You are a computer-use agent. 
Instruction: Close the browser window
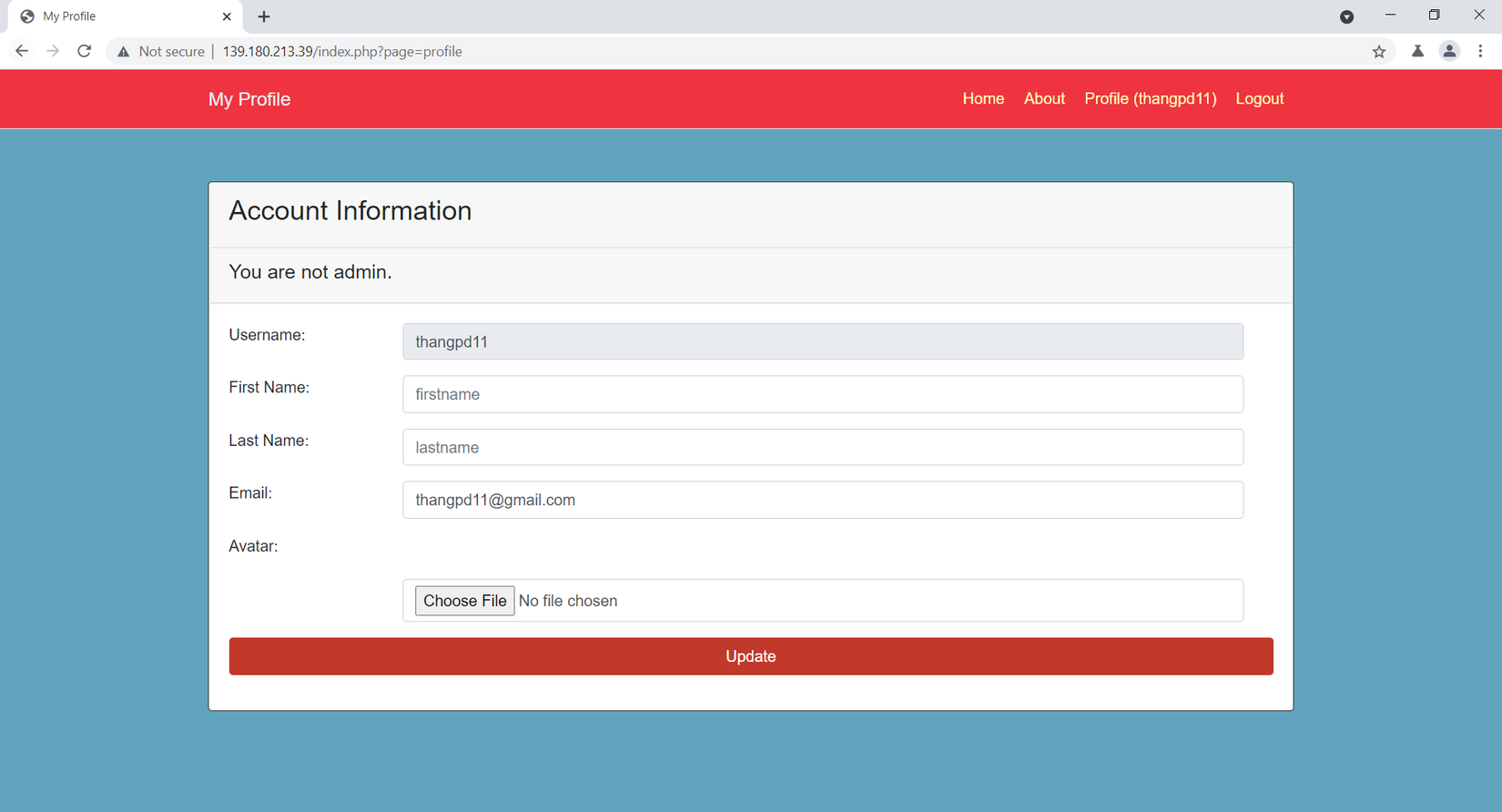point(1479,15)
